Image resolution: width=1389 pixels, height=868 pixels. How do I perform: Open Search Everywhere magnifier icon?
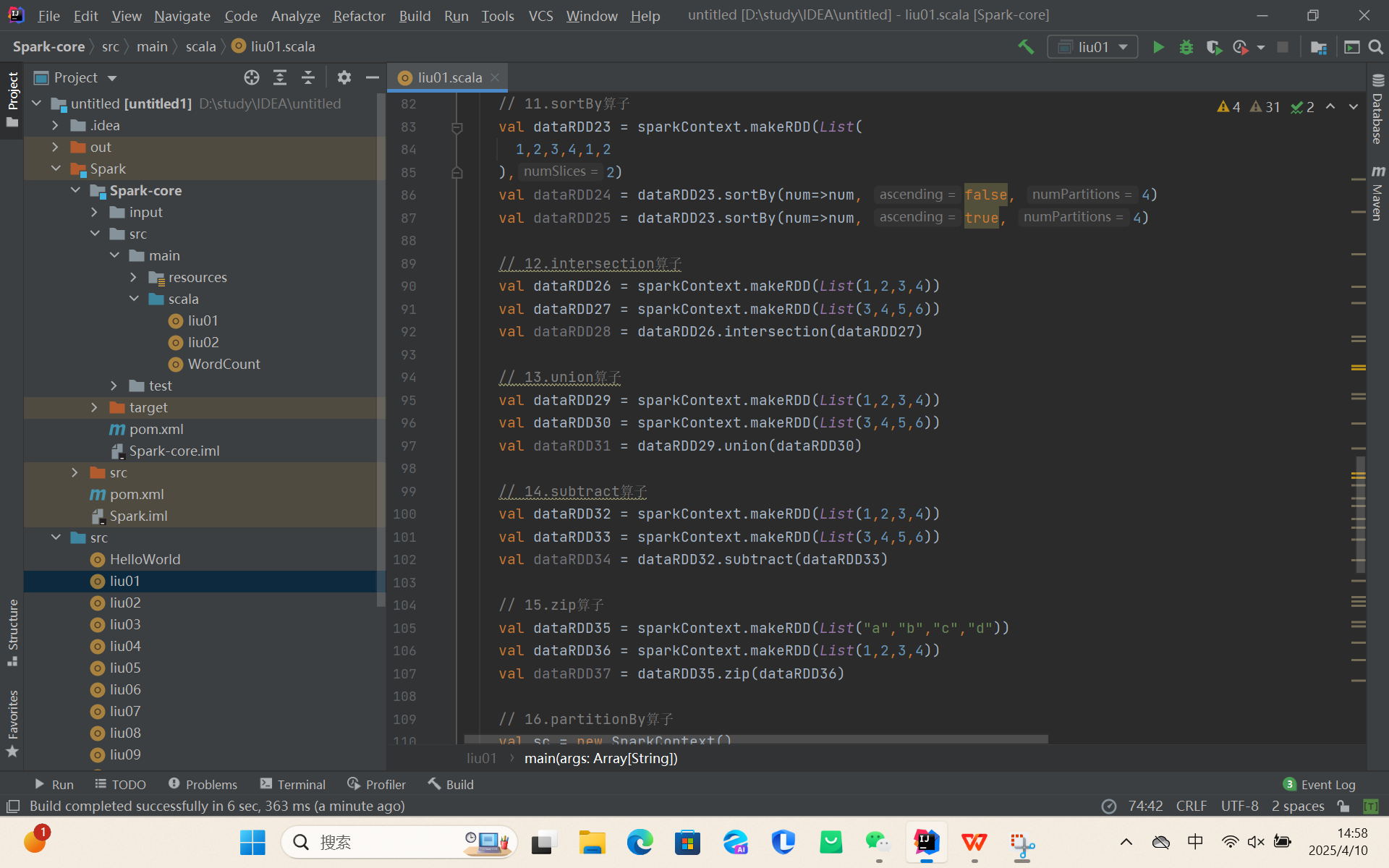tap(1375, 47)
